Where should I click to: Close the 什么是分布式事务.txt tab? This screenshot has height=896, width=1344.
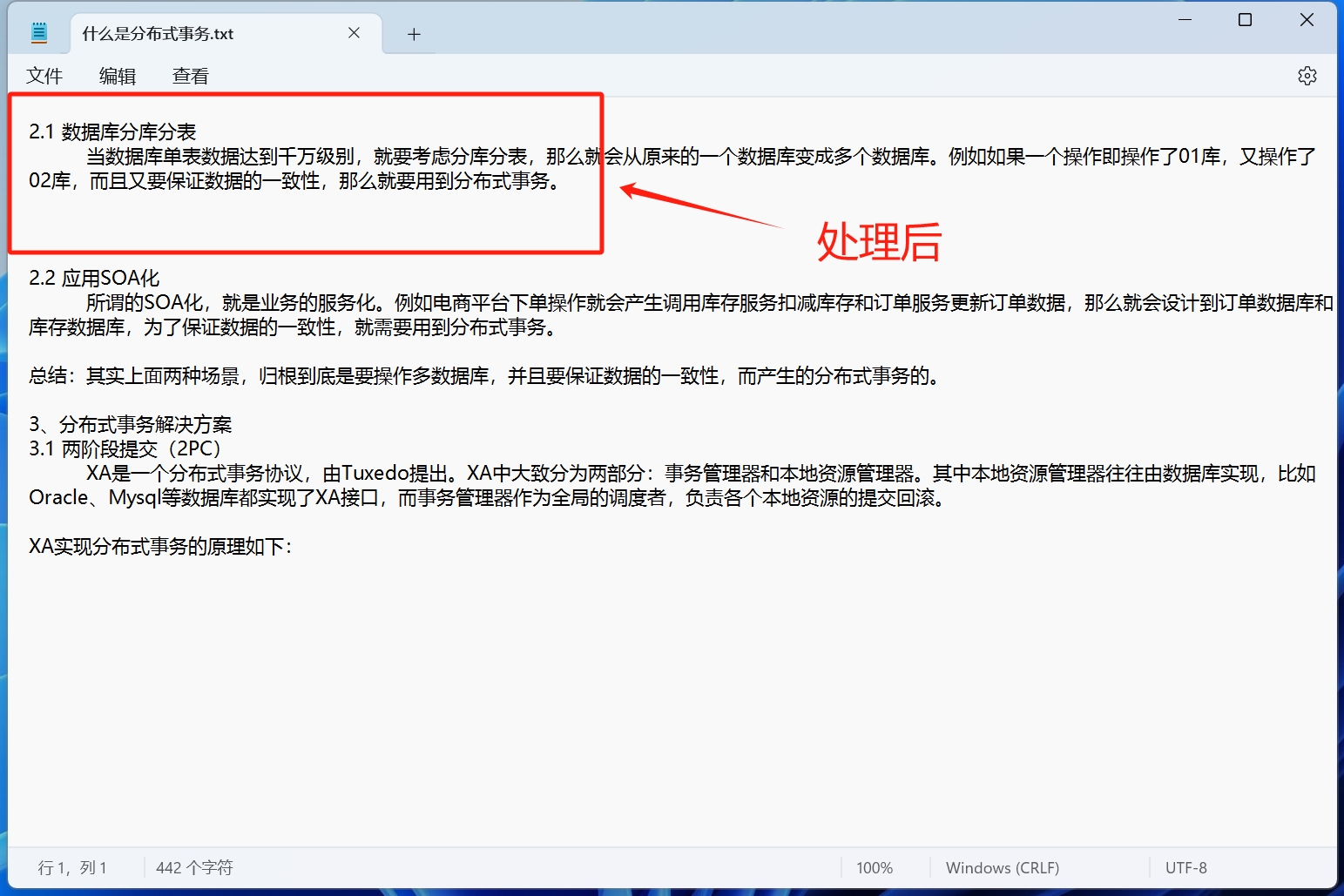(354, 32)
